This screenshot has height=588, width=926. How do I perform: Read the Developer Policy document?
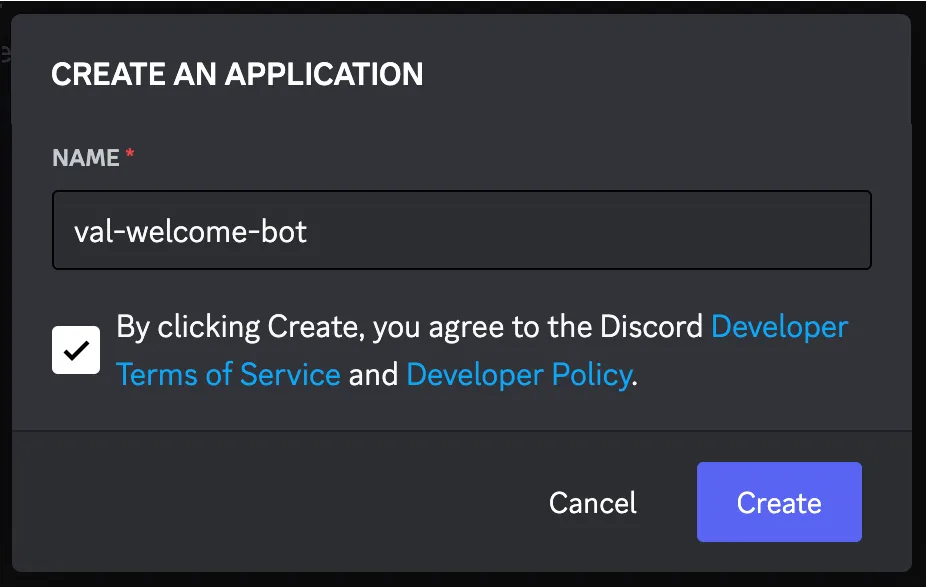pyautogui.click(x=518, y=374)
